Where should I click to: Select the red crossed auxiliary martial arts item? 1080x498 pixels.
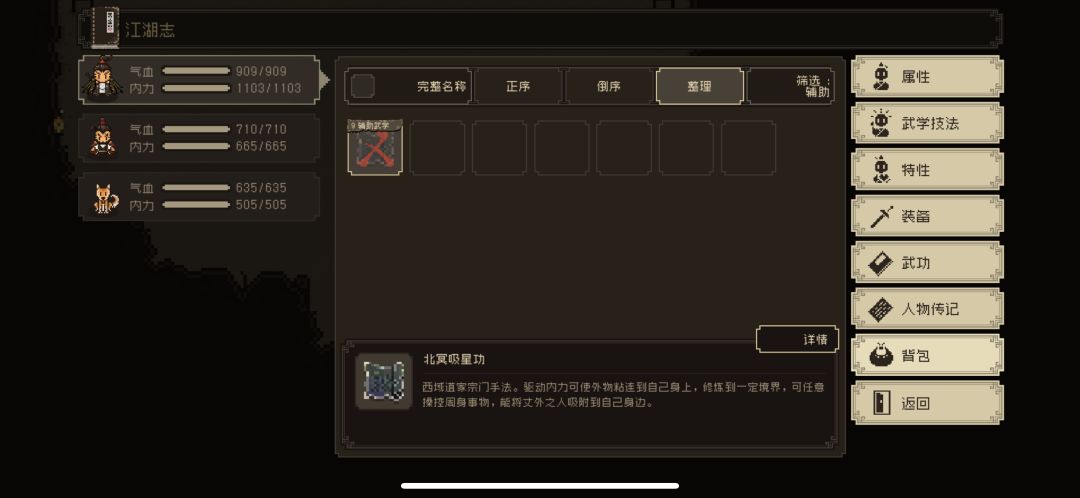pos(375,148)
